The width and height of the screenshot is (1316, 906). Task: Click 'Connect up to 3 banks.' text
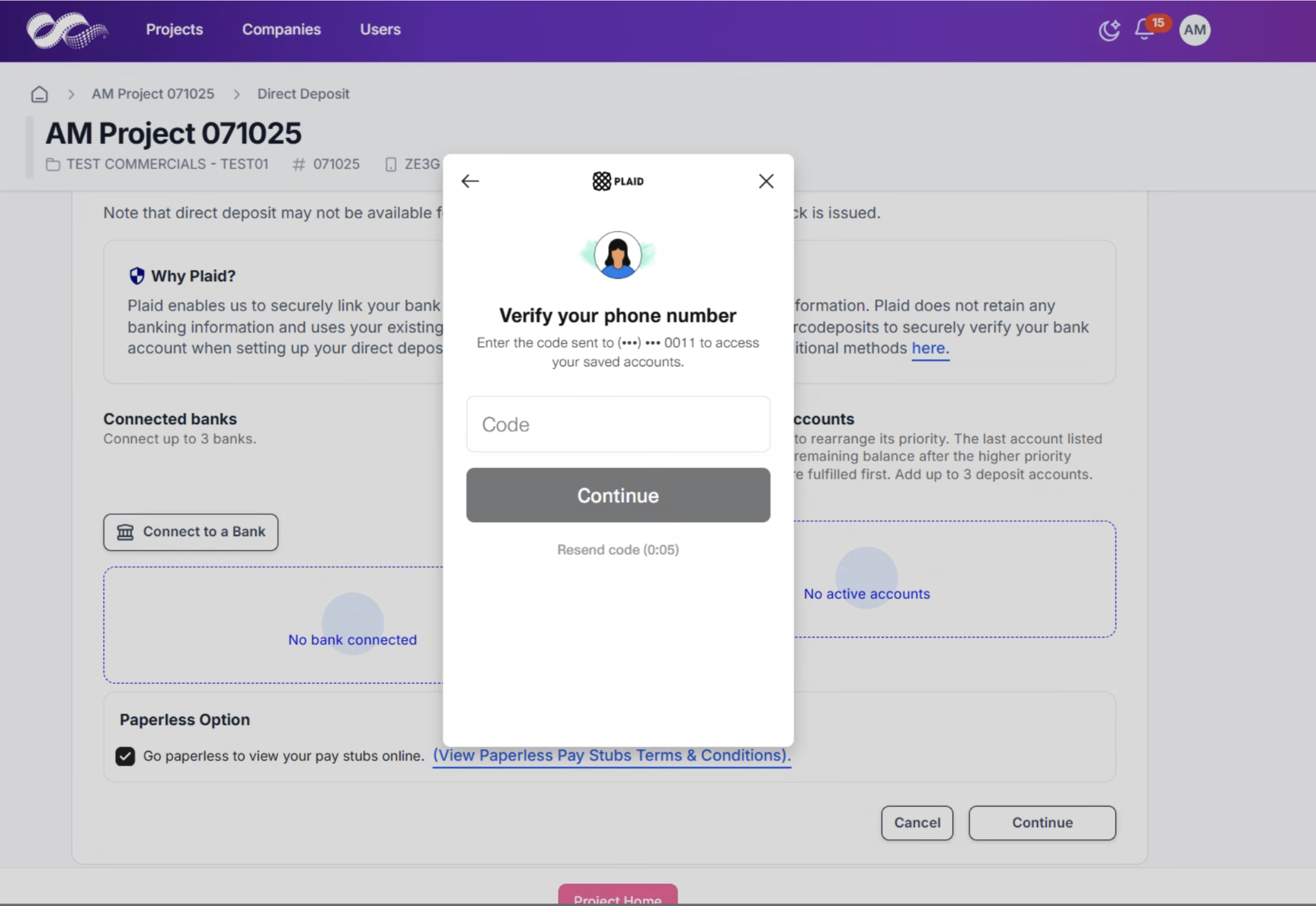tap(180, 439)
